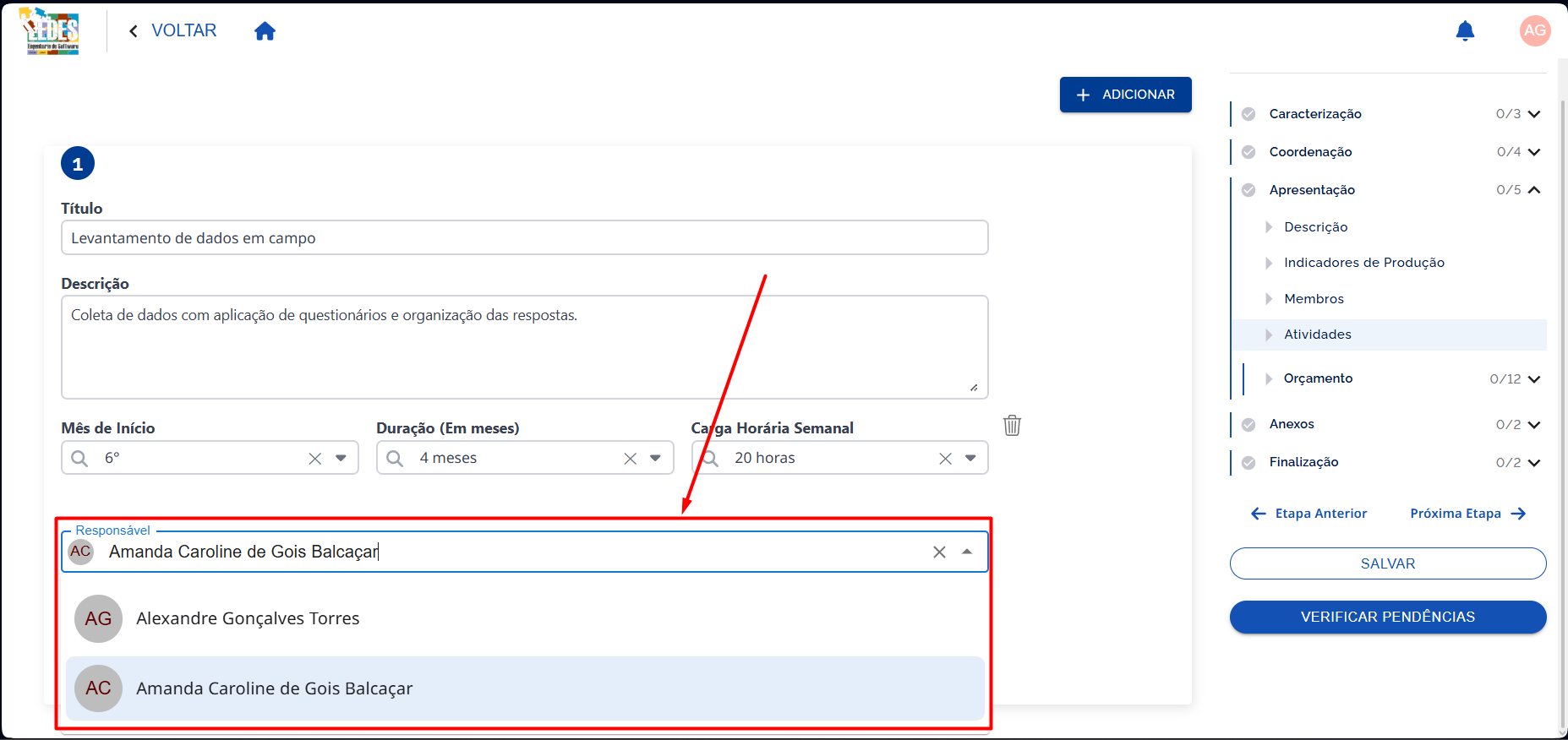Click the Descrição text area
Viewport: 1568px width, 740px height.
tap(524, 347)
